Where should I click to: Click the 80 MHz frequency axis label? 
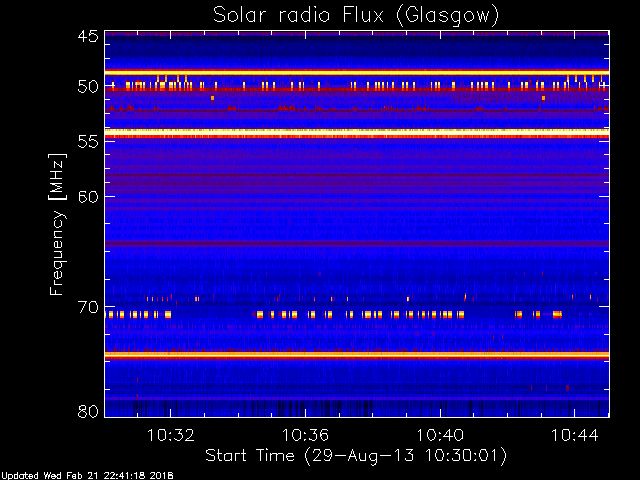88,411
